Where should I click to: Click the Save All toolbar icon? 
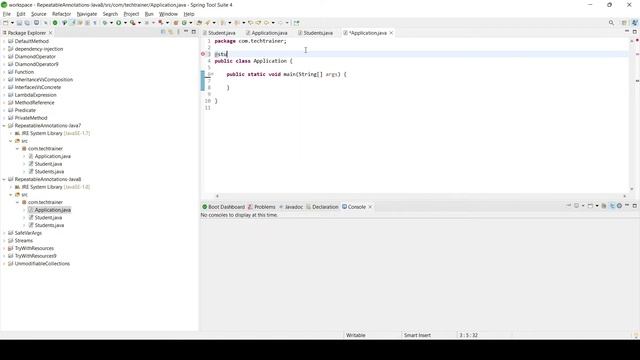coord(27,23)
